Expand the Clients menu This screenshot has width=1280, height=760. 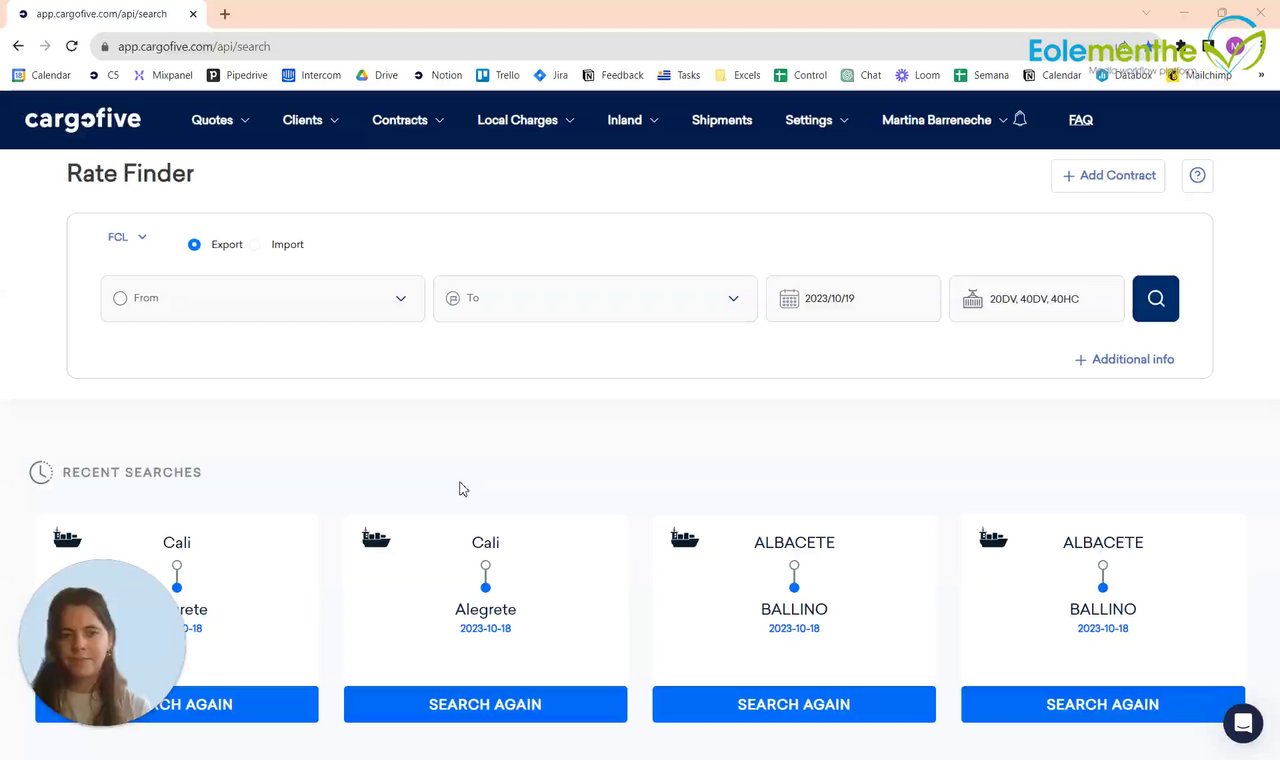pyautogui.click(x=310, y=119)
